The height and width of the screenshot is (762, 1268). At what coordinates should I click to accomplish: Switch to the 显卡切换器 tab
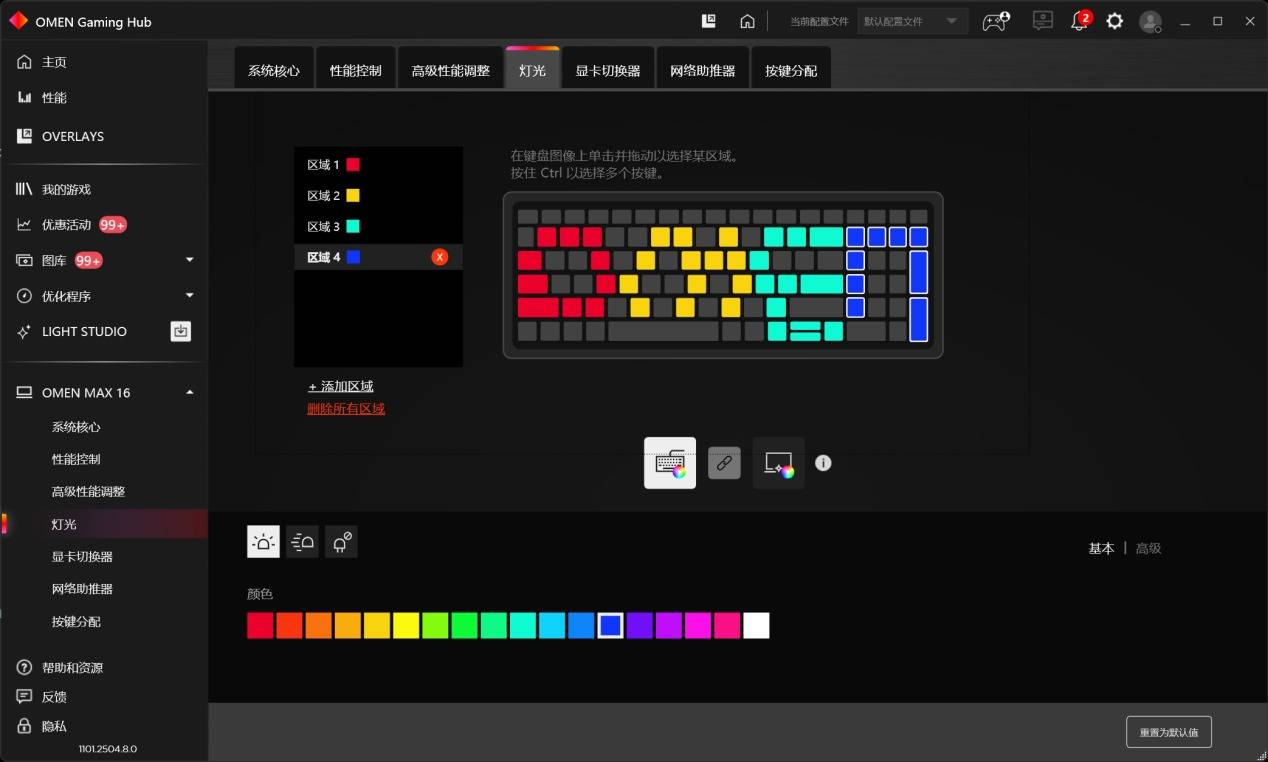(x=607, y=70)
